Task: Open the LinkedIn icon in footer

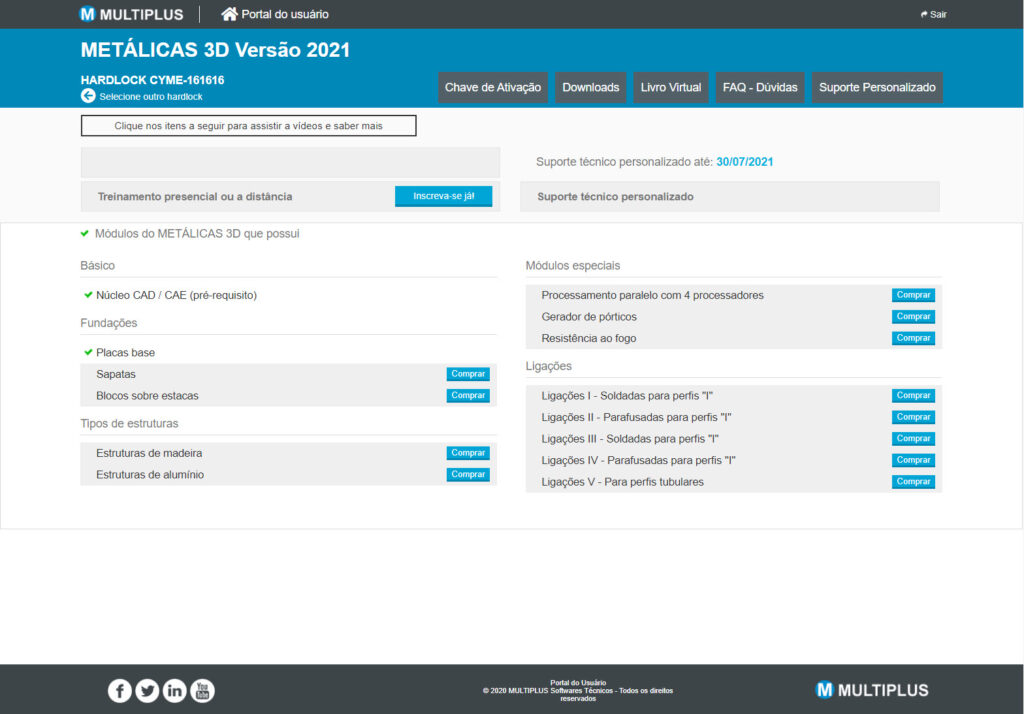Action: point(174,690)
